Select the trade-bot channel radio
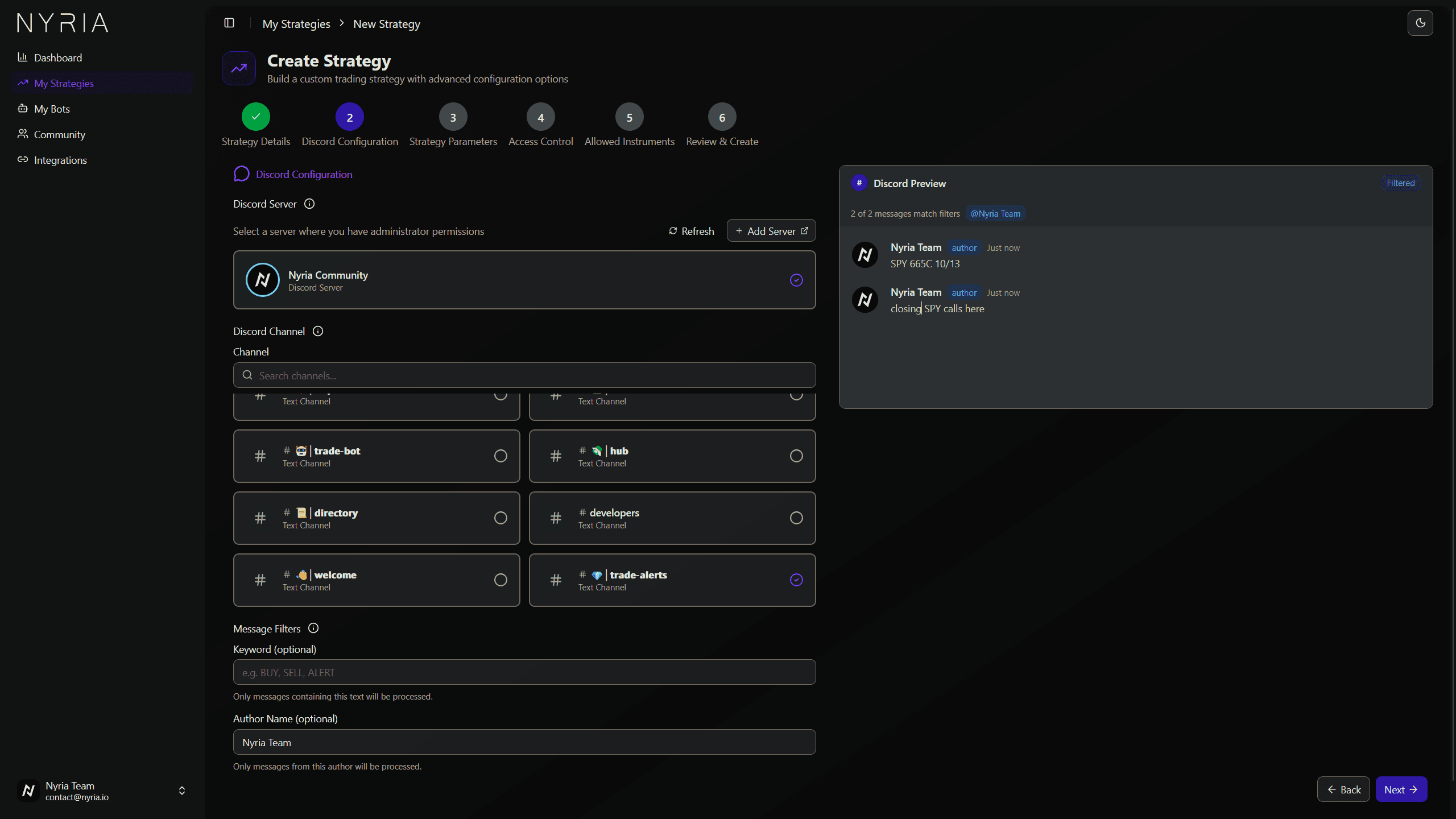1456x819 pixels. coord(500,456)
